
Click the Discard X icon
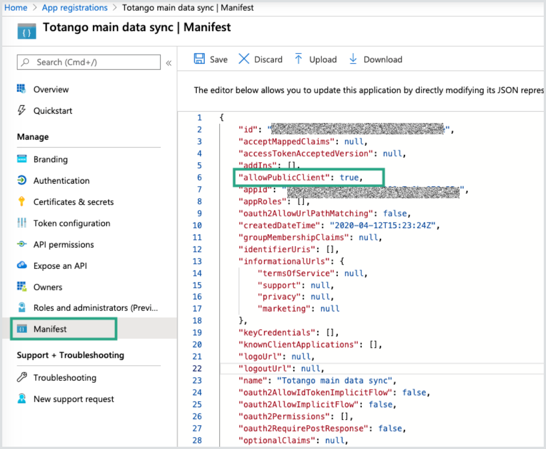click(x=244, y=59)
